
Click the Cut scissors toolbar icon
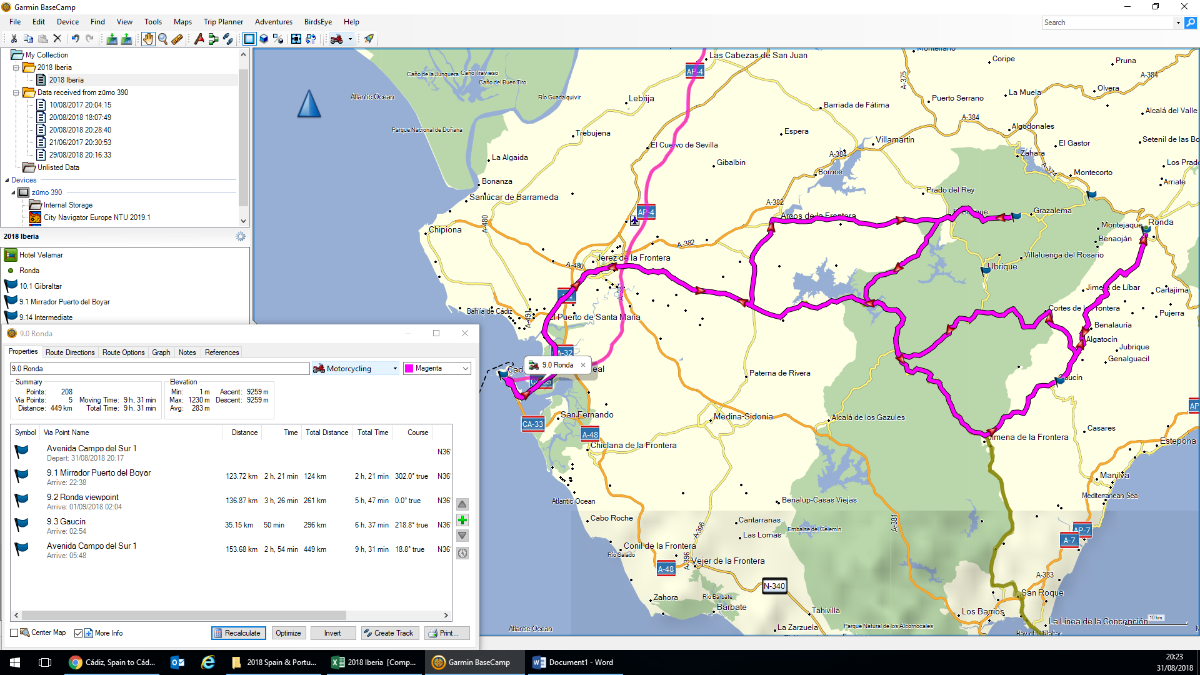14,39
